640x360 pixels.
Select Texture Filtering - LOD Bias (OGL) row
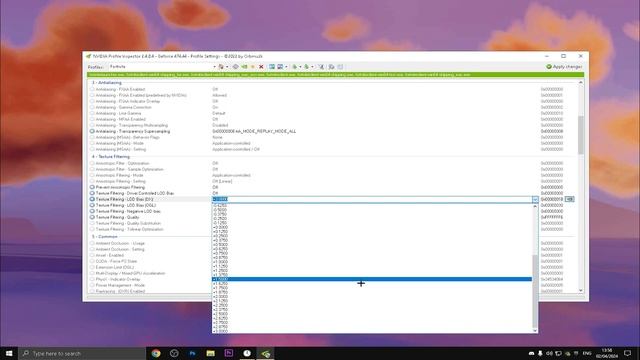click(126, 205)
